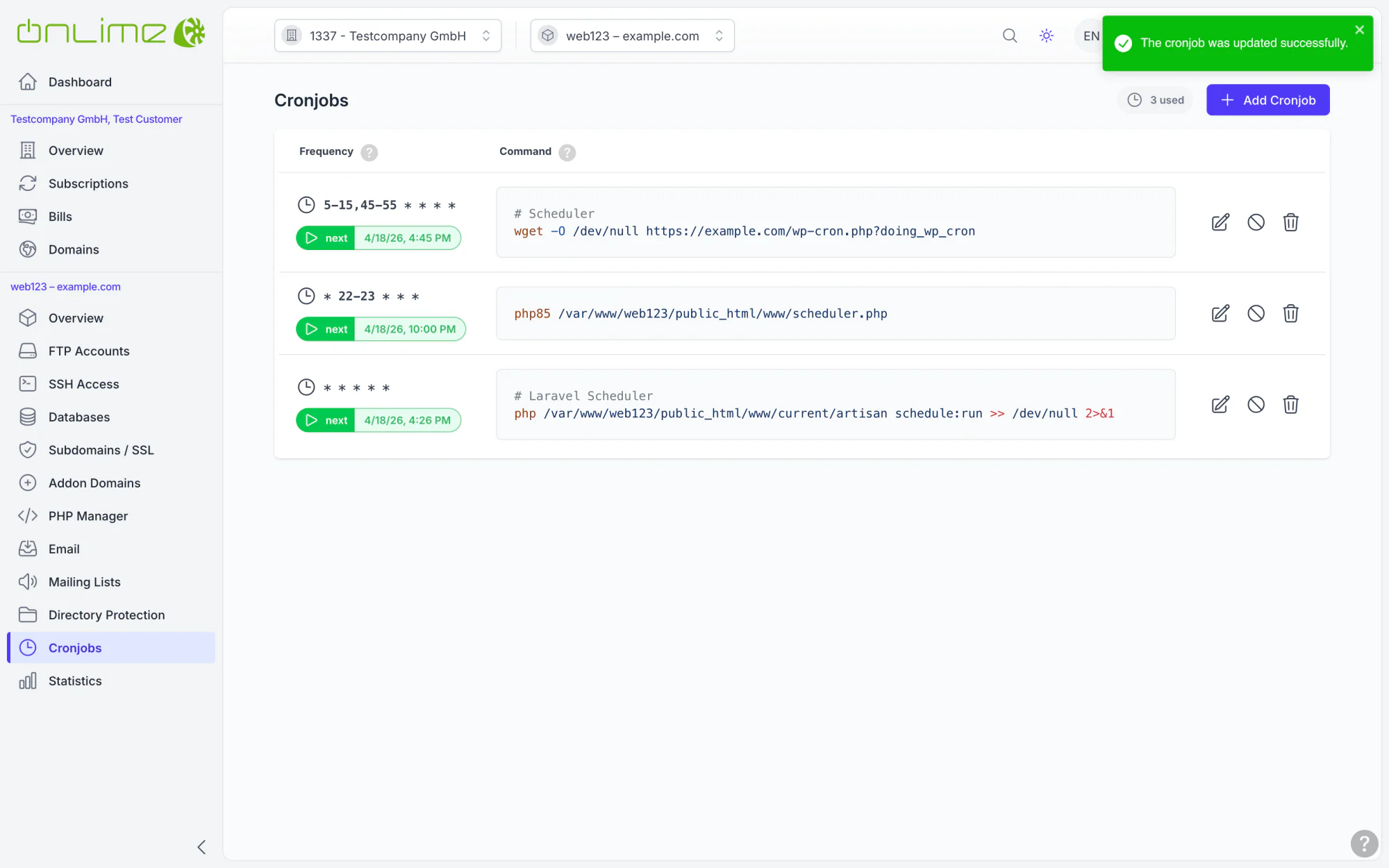The image size is (1389, 868).
Task: Open Addon Domains
Action: [x=111, y=483]
